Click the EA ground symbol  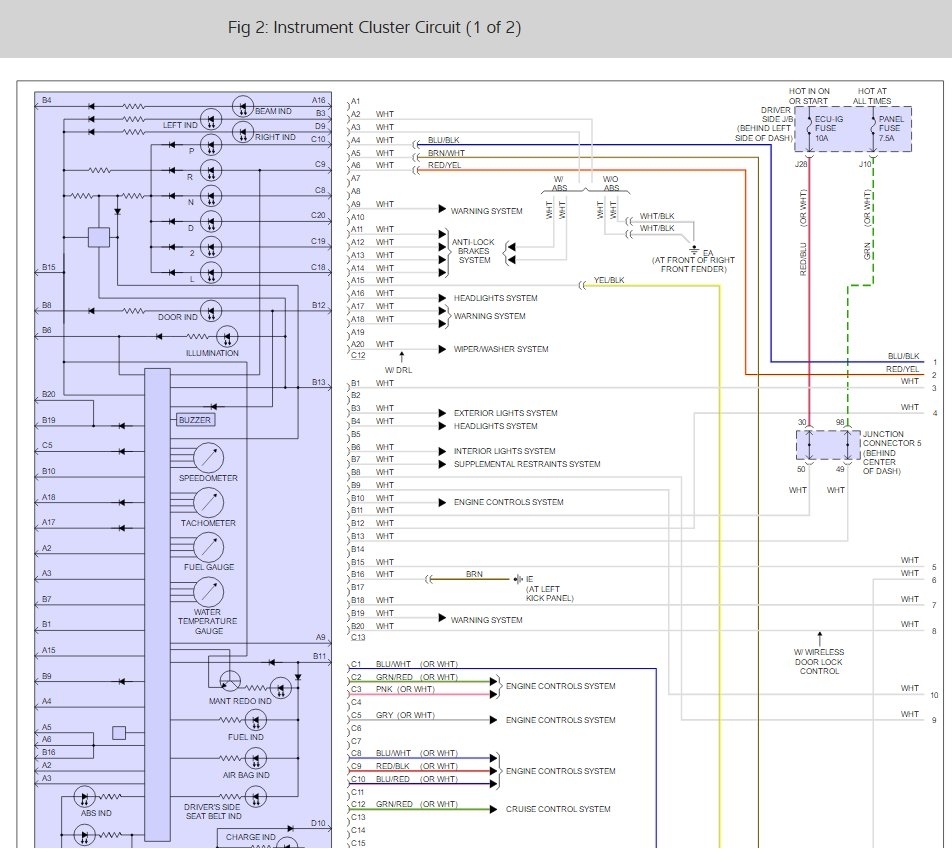694,248
